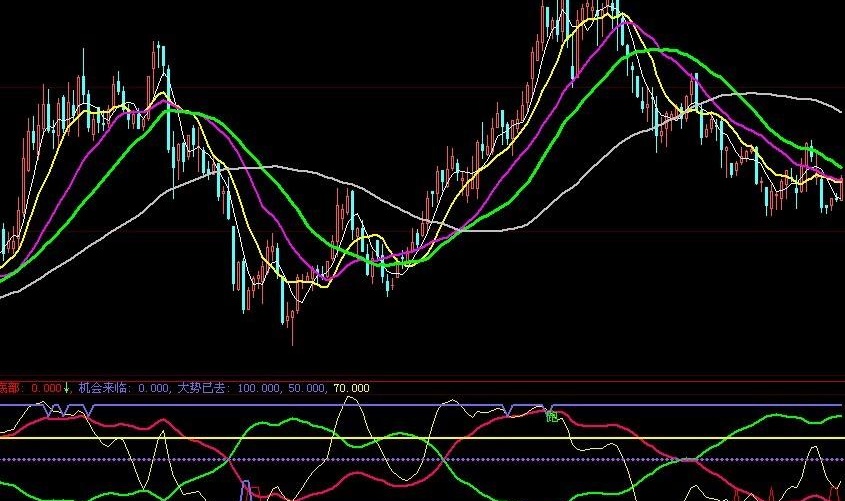Click the white 70.000 indicator value

(x=351, y=388)
